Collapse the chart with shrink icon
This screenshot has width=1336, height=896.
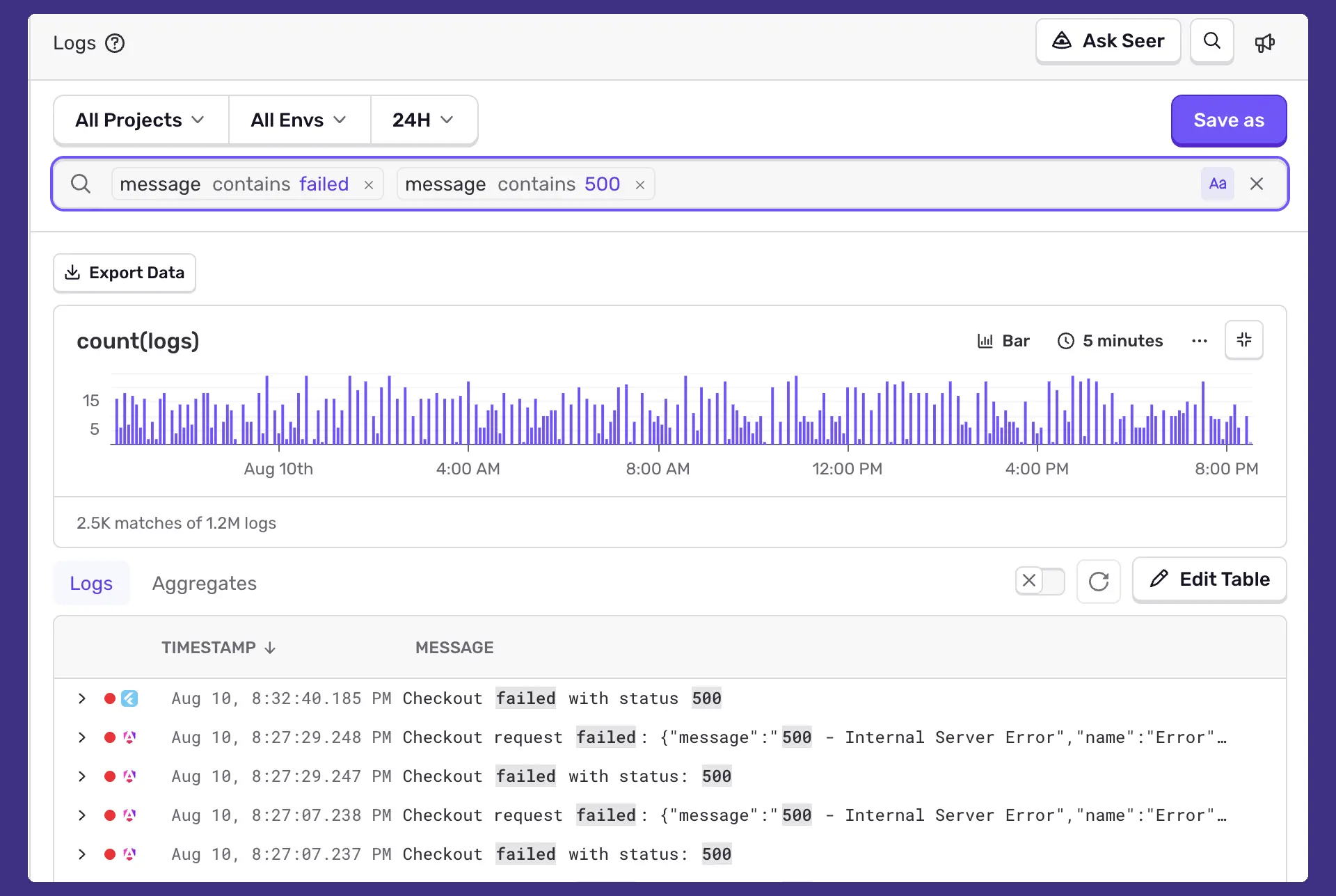(x=1244, y=340)
